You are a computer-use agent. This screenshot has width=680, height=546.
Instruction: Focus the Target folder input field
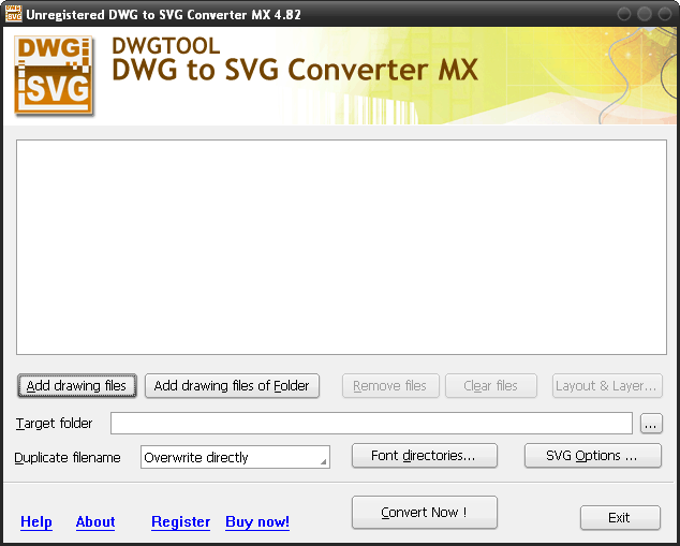pos(371,423)
